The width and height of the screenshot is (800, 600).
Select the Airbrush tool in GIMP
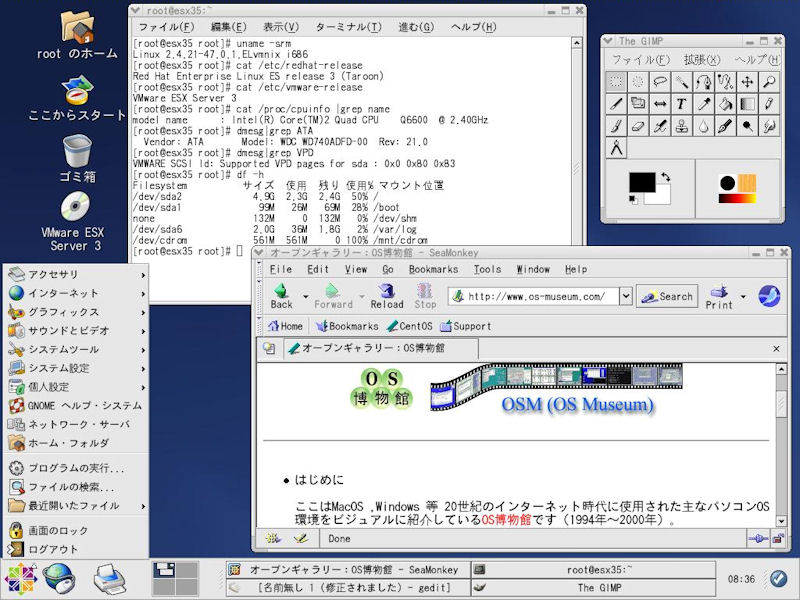tap(660, 126)
